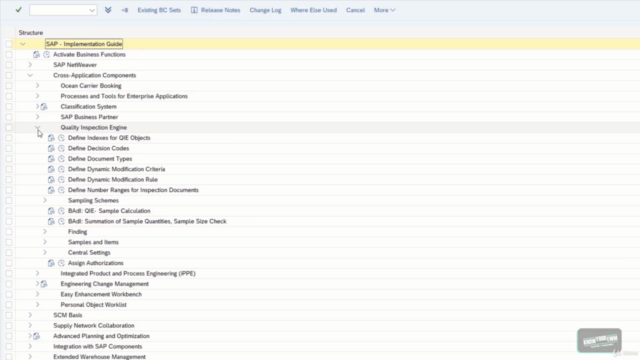Collapse the Quality Inspection Engine node
Image resolution: width=640 pixels, height=360 pixels.
point(38,127)
